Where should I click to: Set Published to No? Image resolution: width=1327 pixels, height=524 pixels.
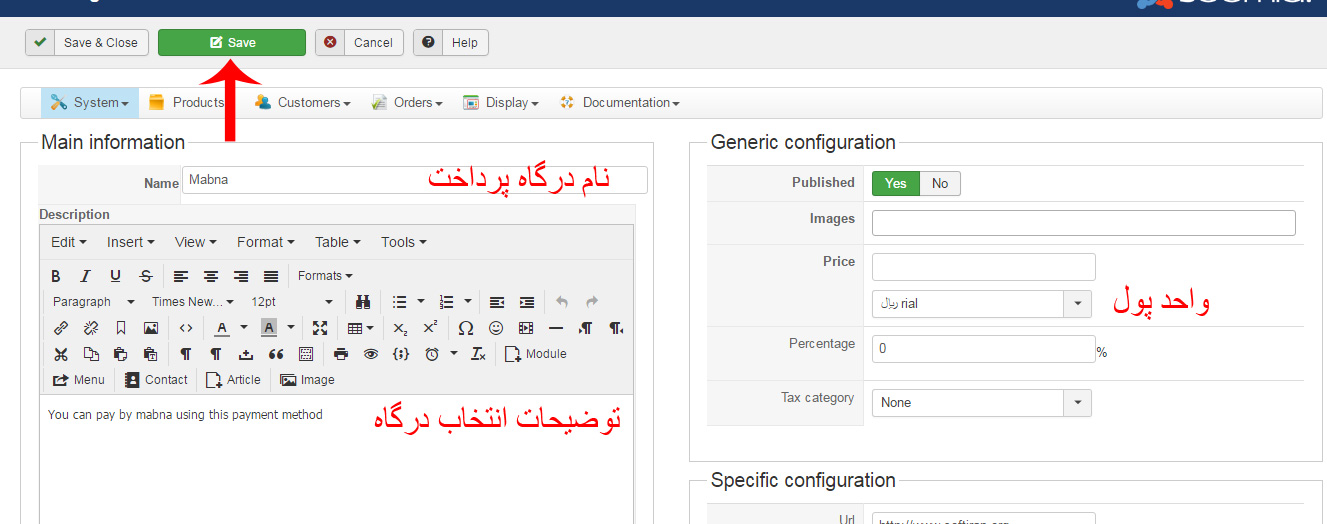[940, 183]
